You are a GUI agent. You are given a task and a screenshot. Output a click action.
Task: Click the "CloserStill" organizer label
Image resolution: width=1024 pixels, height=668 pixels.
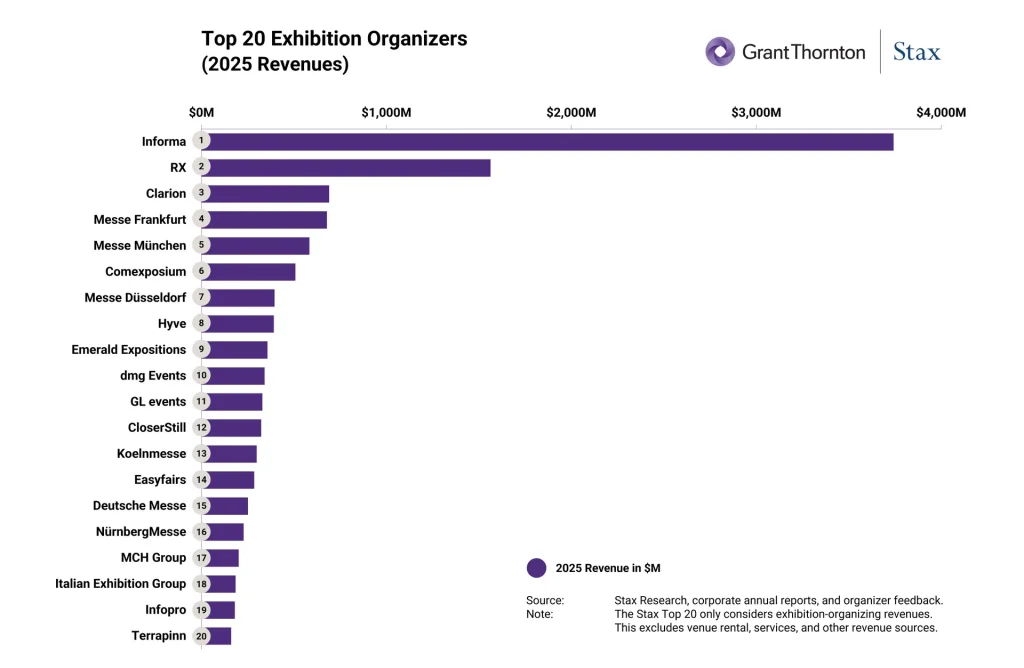point(157,428)
